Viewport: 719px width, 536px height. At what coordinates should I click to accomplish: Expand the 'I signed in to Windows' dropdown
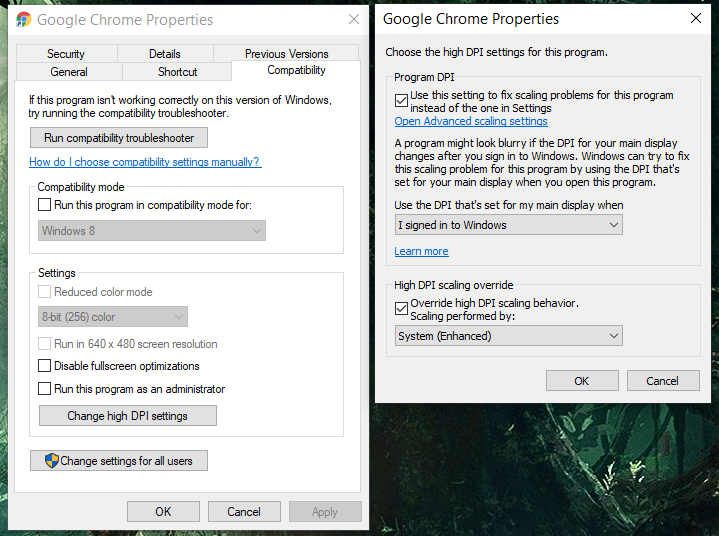[x=509, y=225]
